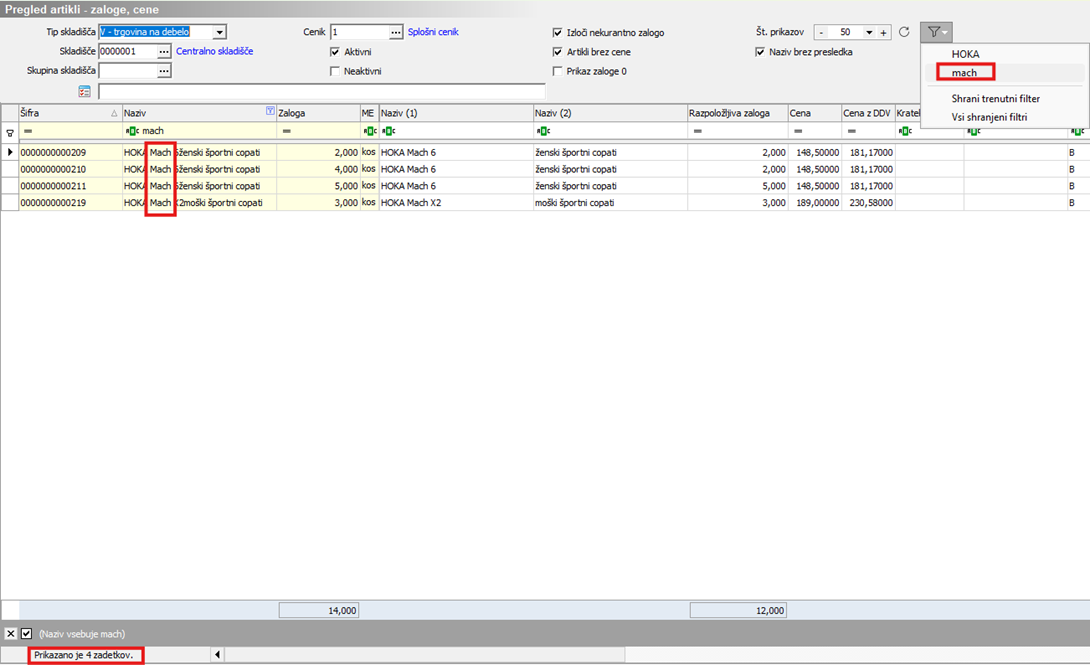1090x665 pixels.
Task: Click the filter summary text Naziv vsebuje mach
Action: click(82, 634)
